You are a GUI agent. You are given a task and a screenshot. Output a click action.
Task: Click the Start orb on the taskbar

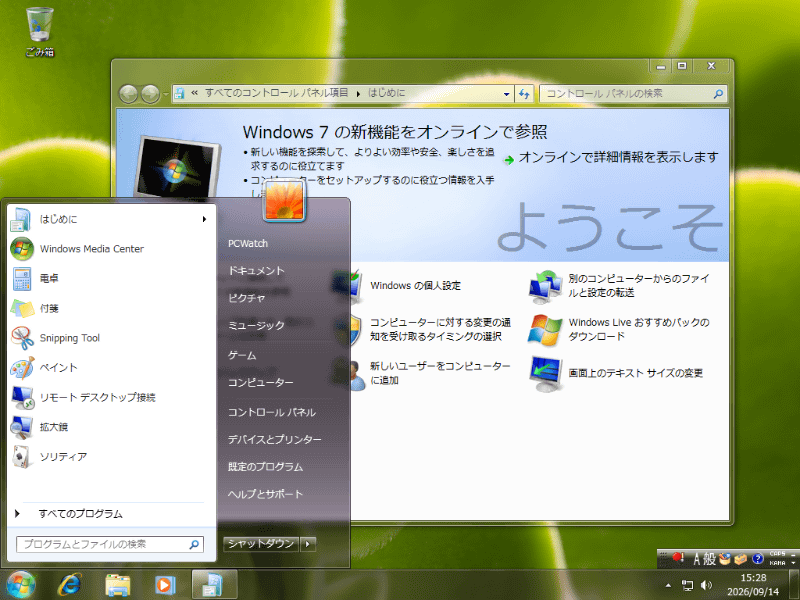click(20, 585)
